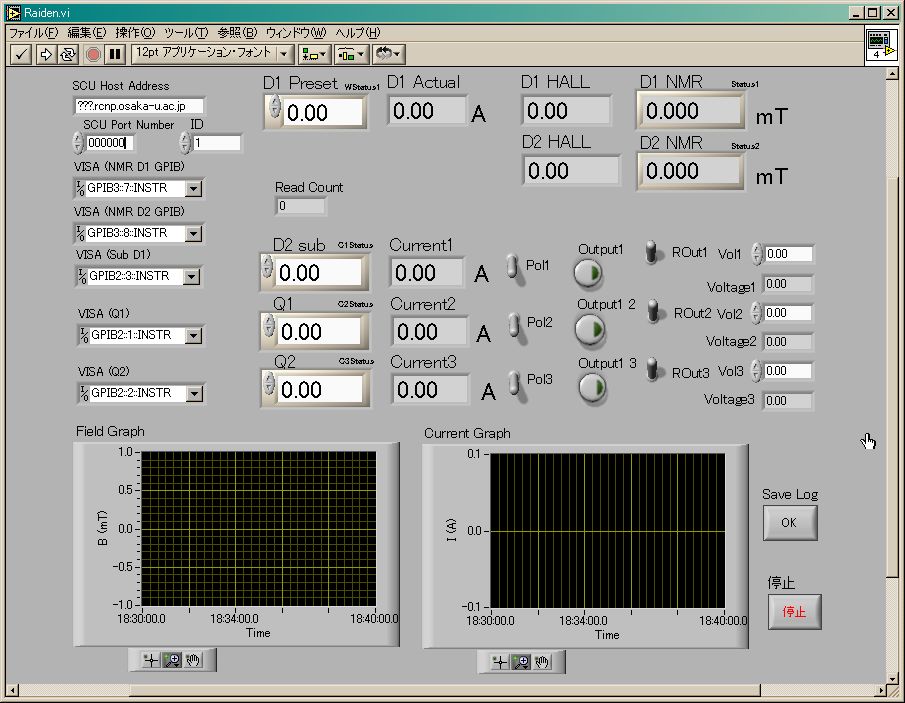The image size is (905, 703).
Task: Toggle the Output1 round button
Action: (589, 273)
